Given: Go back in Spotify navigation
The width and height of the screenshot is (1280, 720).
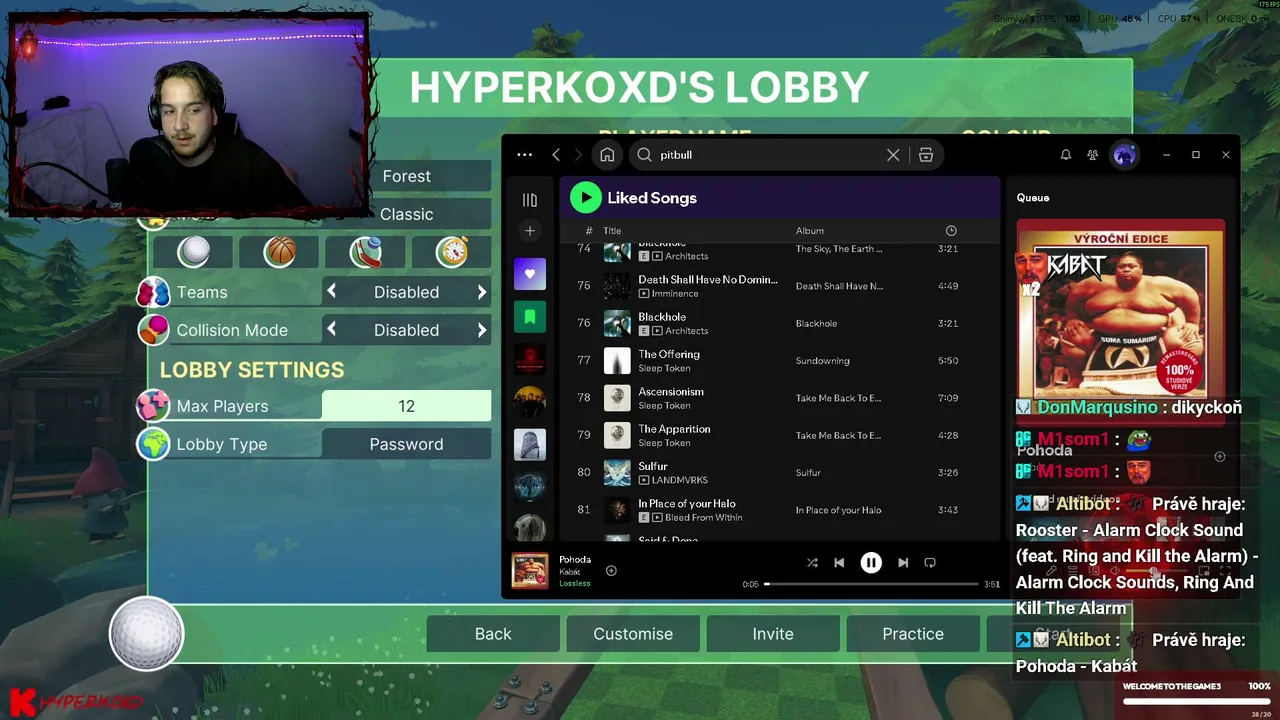Looking at the screenshot, I should [x=556, y=155].
